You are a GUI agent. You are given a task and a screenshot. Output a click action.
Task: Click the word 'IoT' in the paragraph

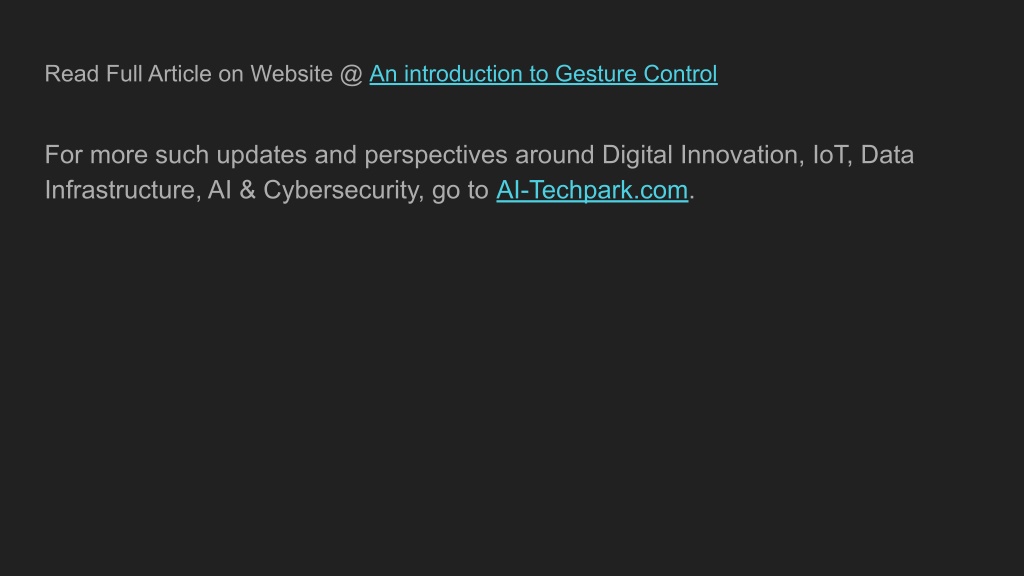coord(829,155)
